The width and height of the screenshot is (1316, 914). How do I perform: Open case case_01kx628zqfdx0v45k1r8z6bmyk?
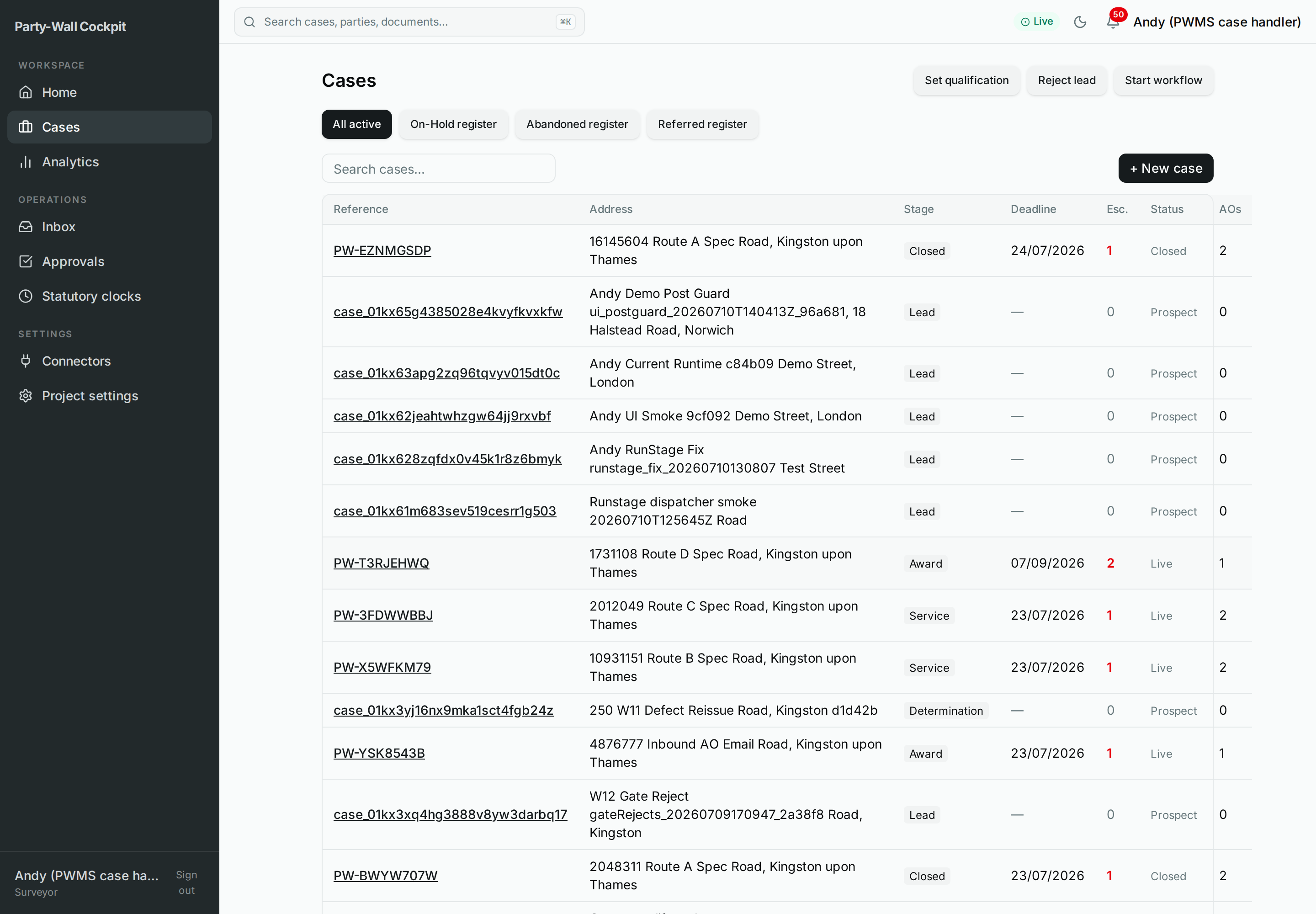pos(447,459)
